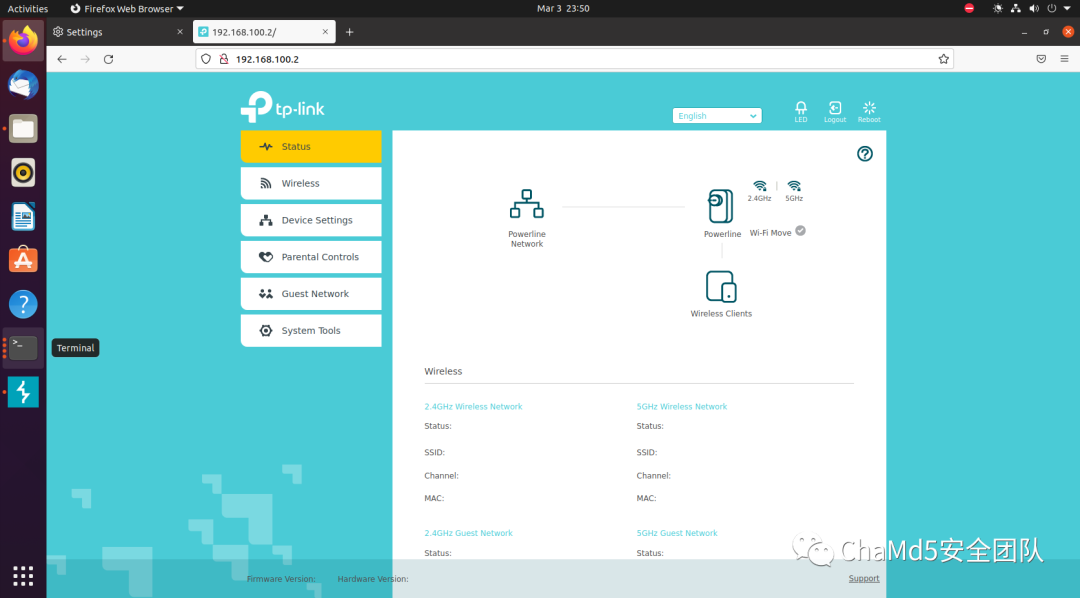Open the 2.4GHz Guest Network link
This screenshot has height=598, width=1080.
point(468,533)
